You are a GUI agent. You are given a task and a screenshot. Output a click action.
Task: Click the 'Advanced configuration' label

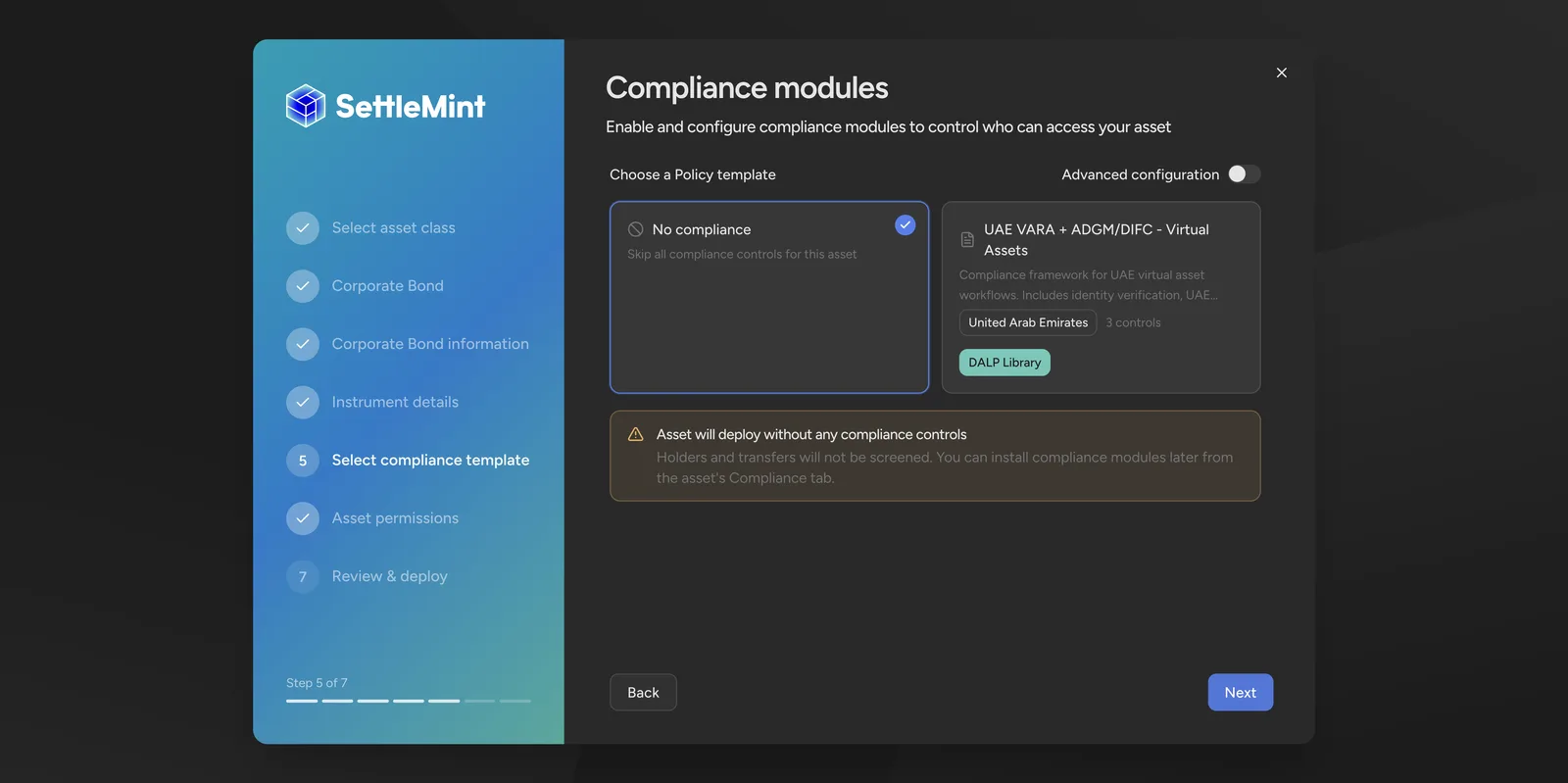1141,174
